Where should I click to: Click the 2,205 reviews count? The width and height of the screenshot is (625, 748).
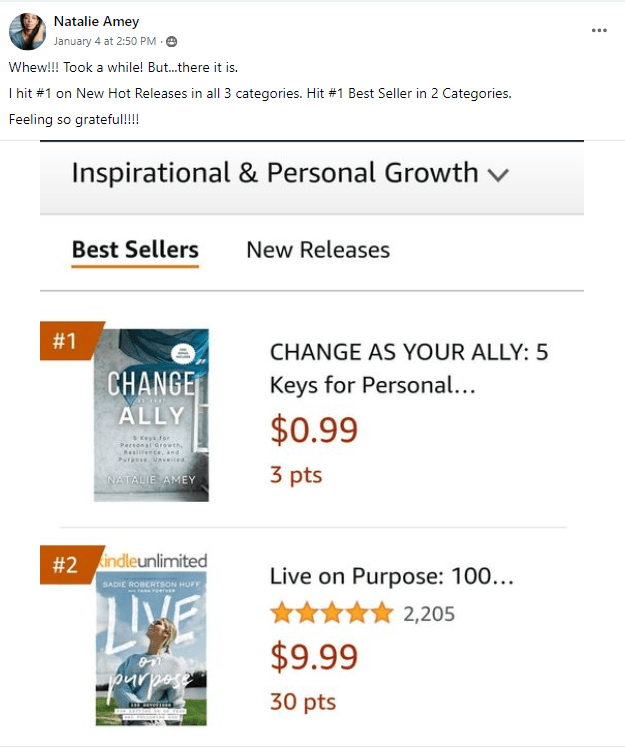tap(429, 614)
